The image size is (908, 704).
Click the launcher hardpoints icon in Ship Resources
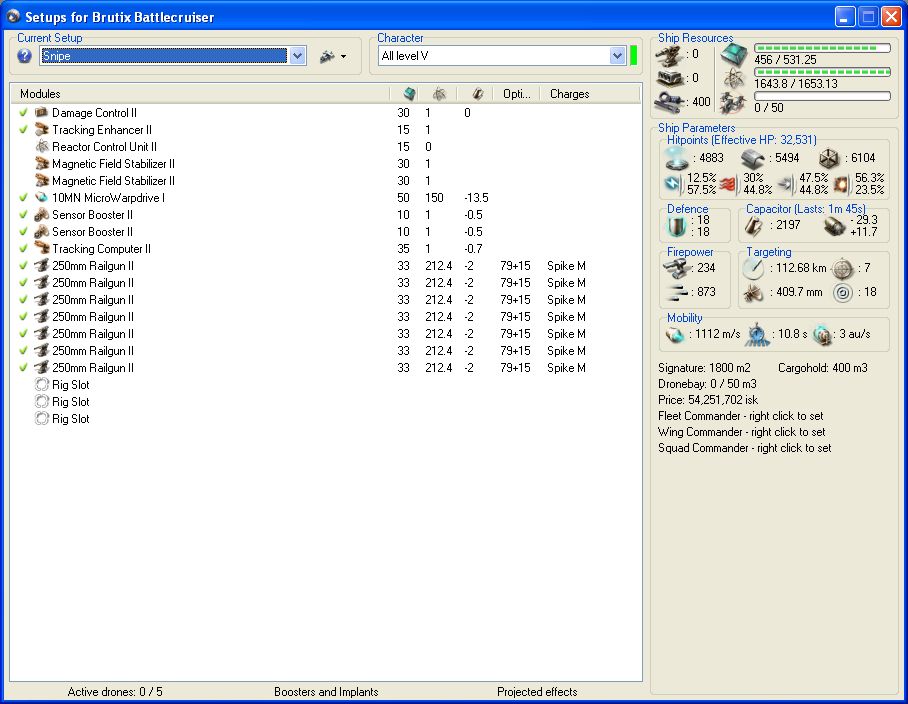click(x=671, y=78)
